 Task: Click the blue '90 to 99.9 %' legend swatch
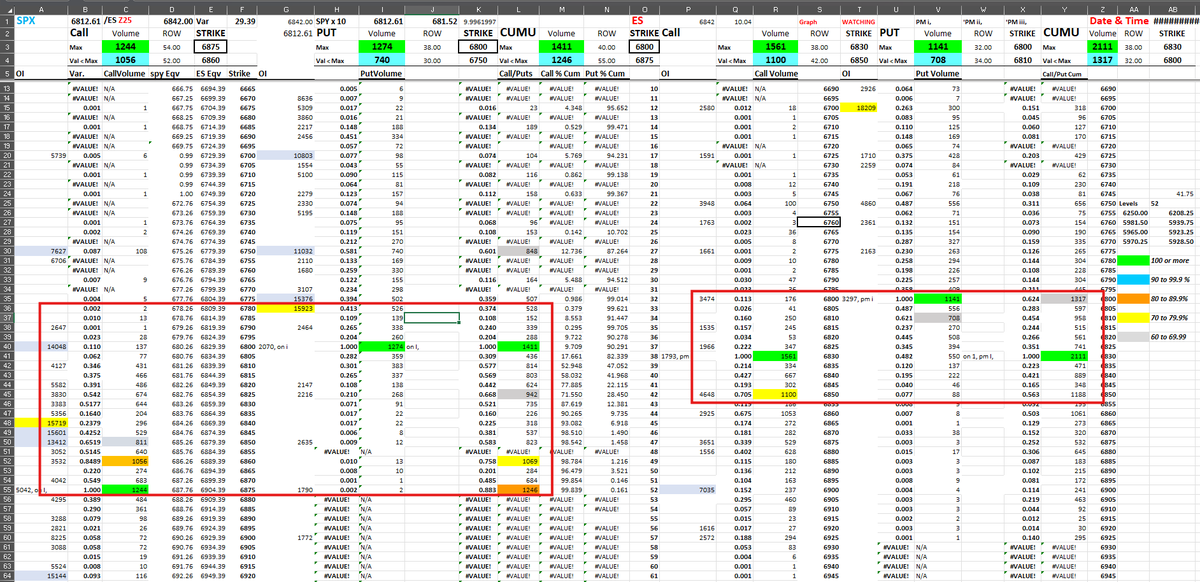tap(1134, 279)
